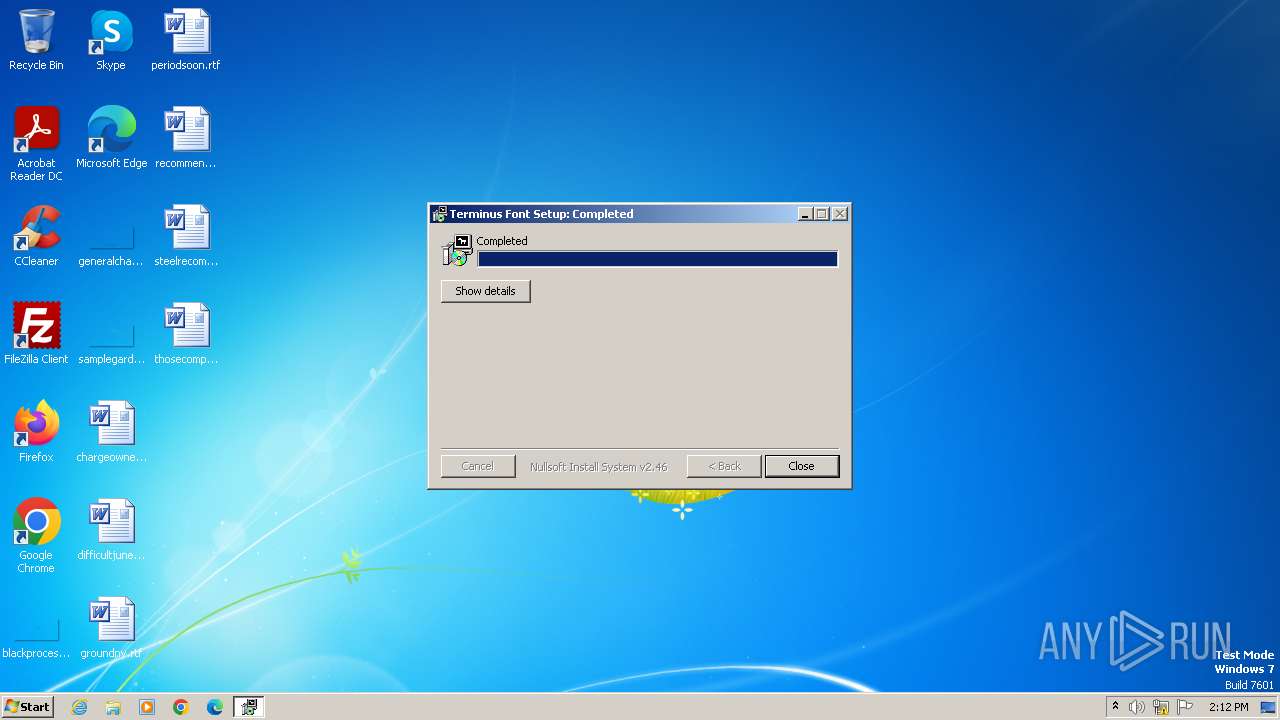The width and height of the screenshot is (1280, 720).
Task: Click Nullsoft Install System v2.46 text
Action: 598,467
